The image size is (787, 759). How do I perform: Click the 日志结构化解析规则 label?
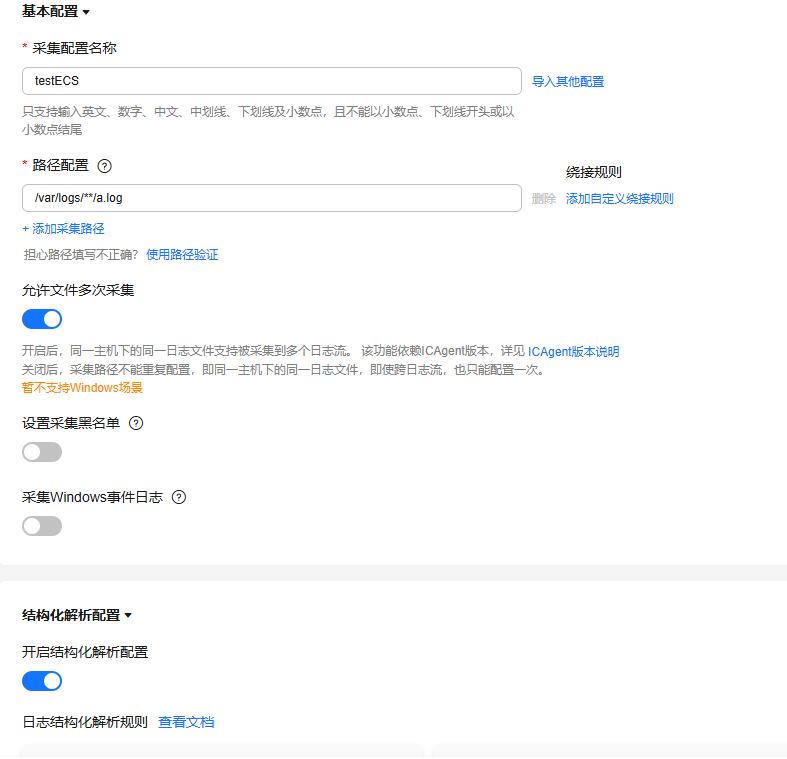(x=85, y=722)
